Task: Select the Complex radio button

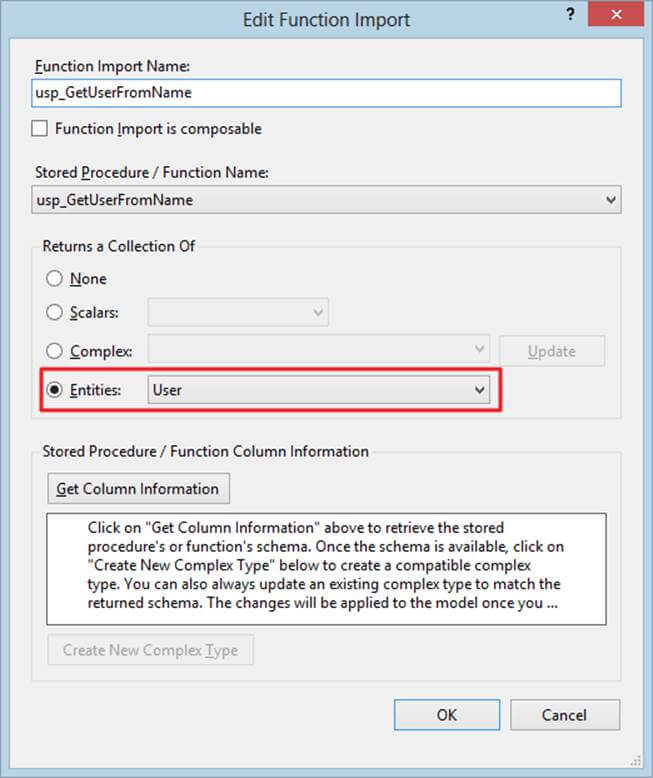Action: 55,351
